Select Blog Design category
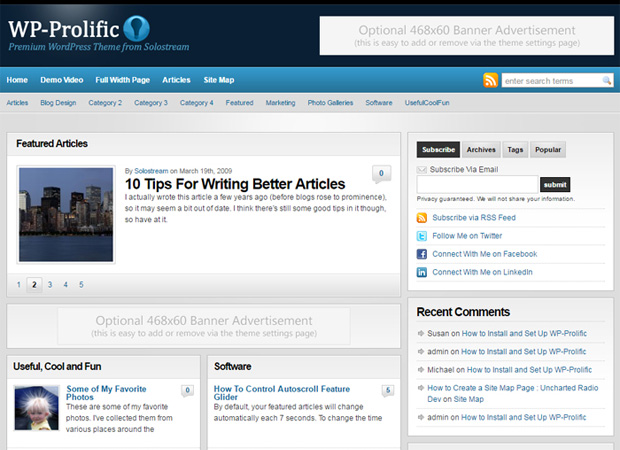Screen dimensions: 620x450 pyautogui.click(x=58, y=103)
